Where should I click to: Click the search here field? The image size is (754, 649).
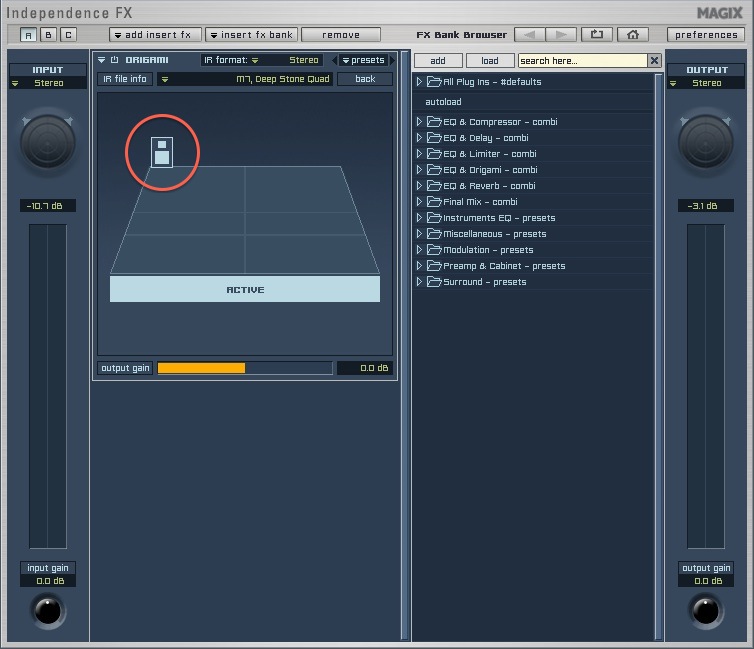point(583,61)
